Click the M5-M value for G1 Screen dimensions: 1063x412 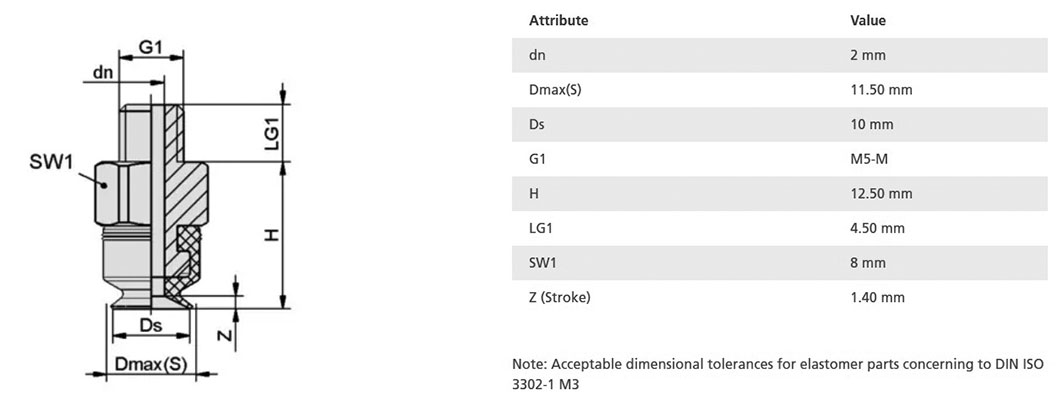click(868, 159)
